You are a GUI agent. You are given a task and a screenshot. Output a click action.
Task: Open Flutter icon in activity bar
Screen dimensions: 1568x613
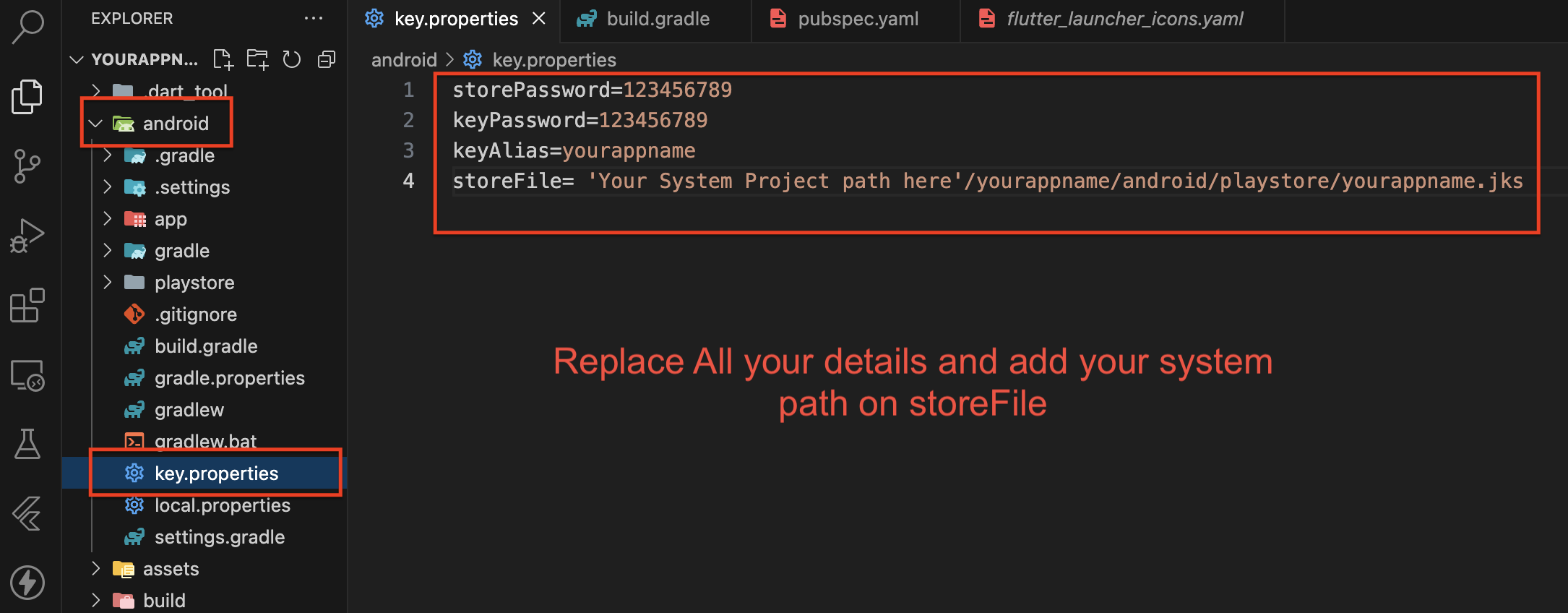(x=27, y=513)
